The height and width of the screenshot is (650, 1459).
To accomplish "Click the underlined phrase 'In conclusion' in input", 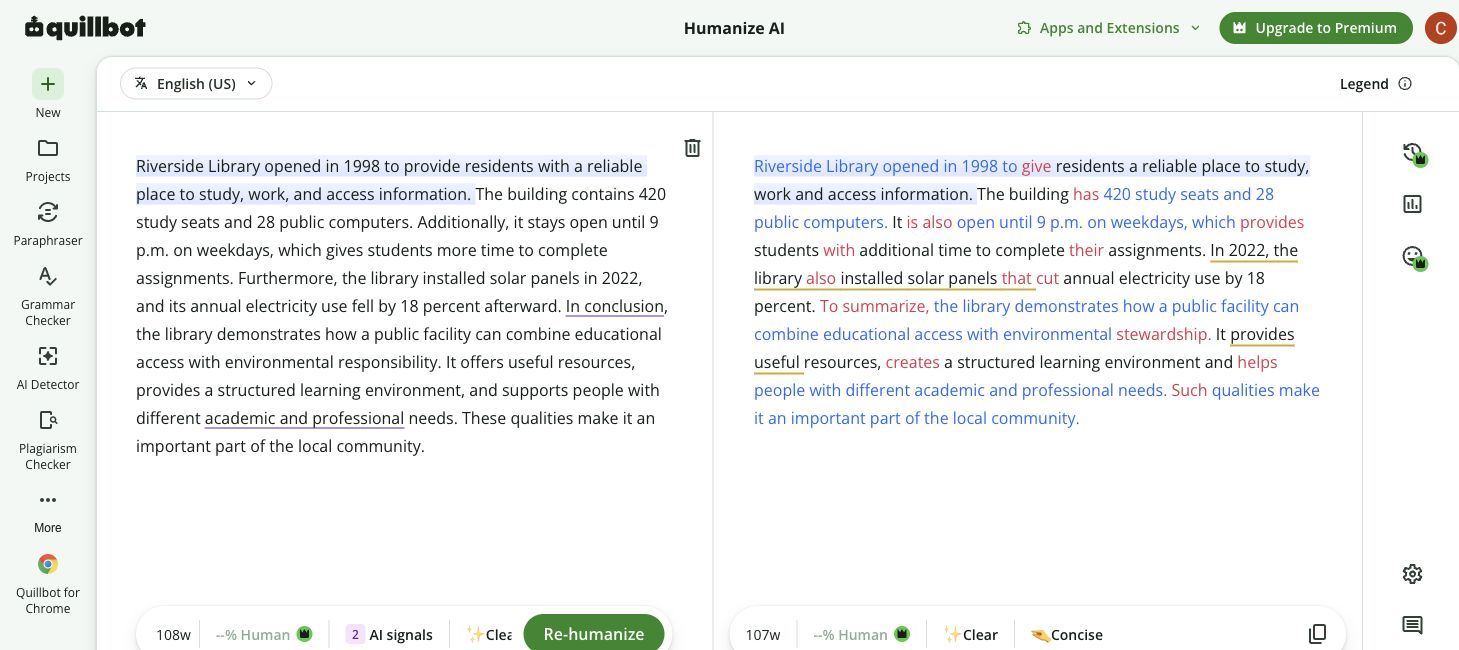I will 614,306.
